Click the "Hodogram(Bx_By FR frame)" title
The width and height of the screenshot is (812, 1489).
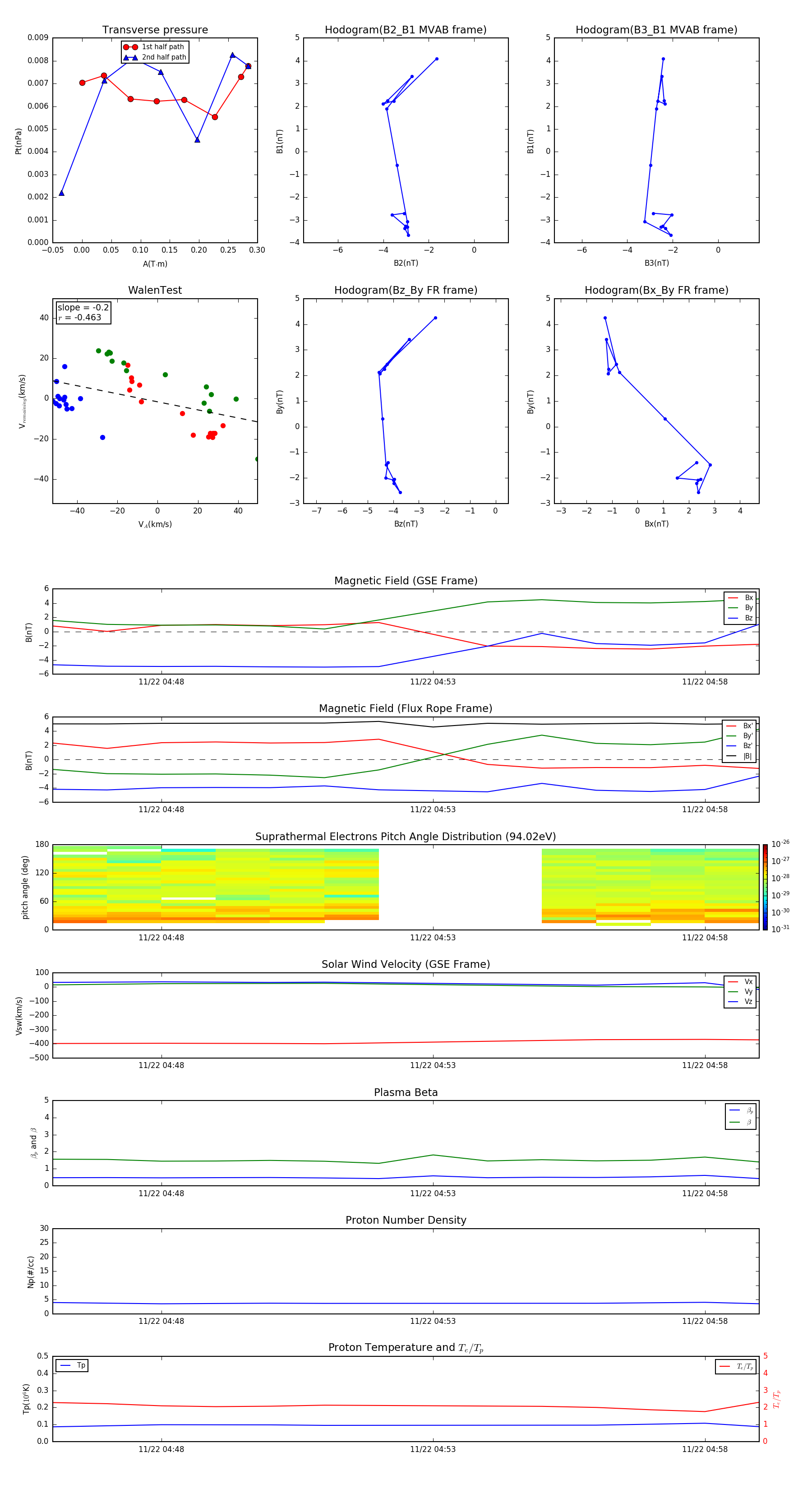(656, 290)
